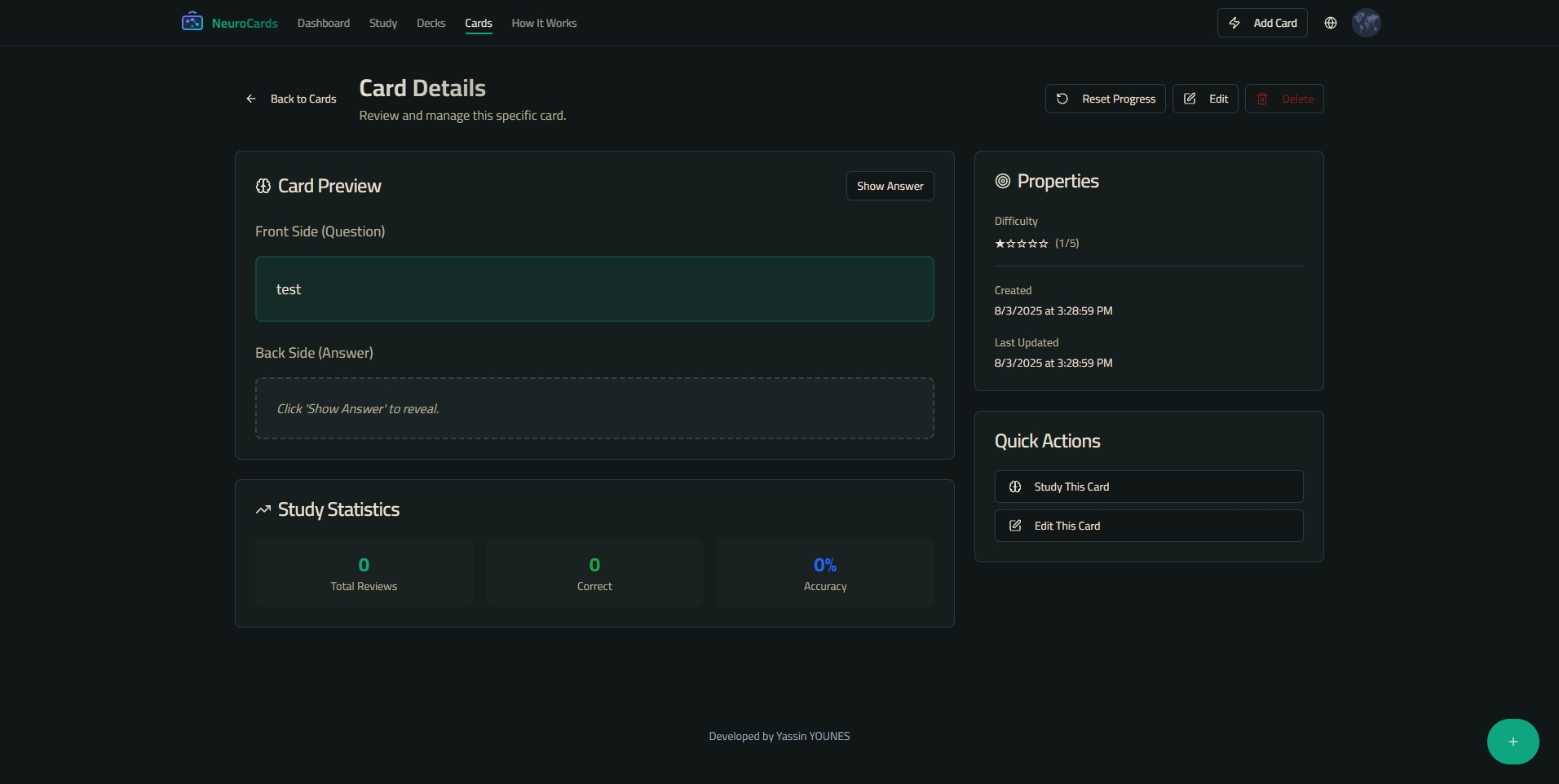1559x784 pixels.
Task: Click the trend arrow icon beside Study Statistics
Action: 263,509
